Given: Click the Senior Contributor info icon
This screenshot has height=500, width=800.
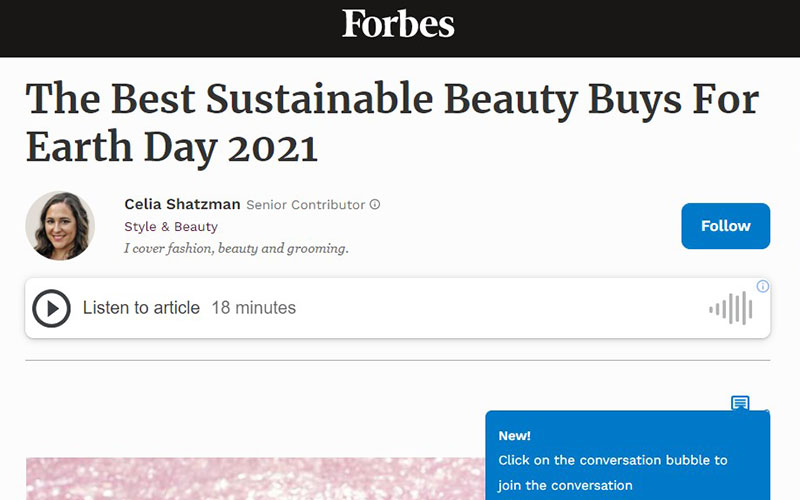Looking at the screenshot, I should pyautogui.click(x=375, y=205).
